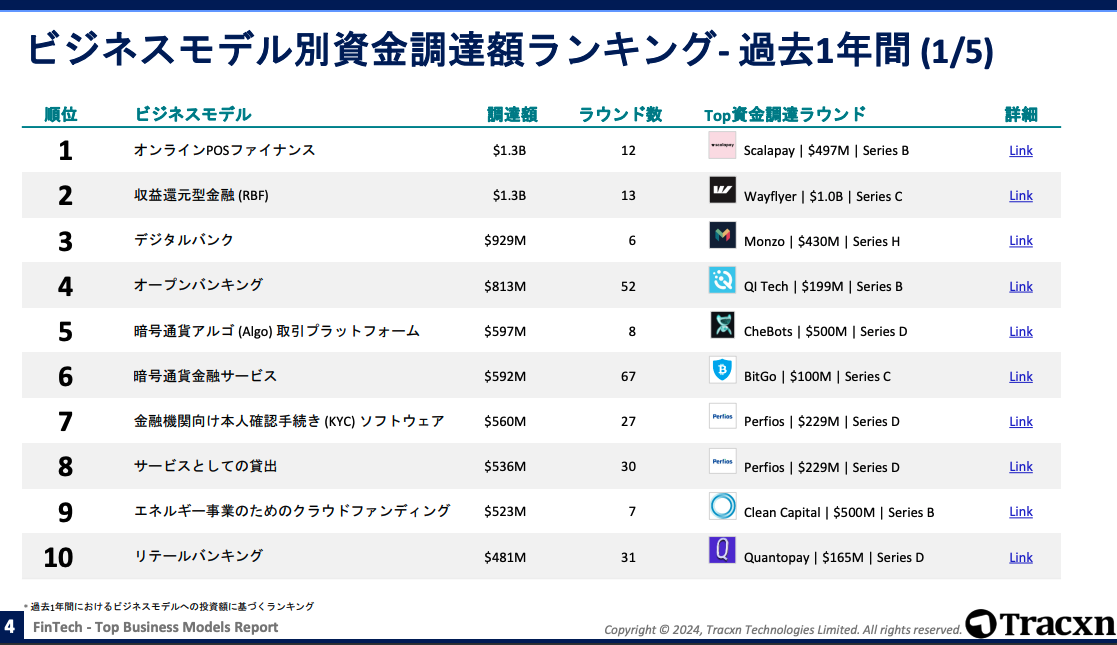The width and height of the screenshot is (1117, 645).
Task: Click the $929M funding amount
Action: coord(505,241)
